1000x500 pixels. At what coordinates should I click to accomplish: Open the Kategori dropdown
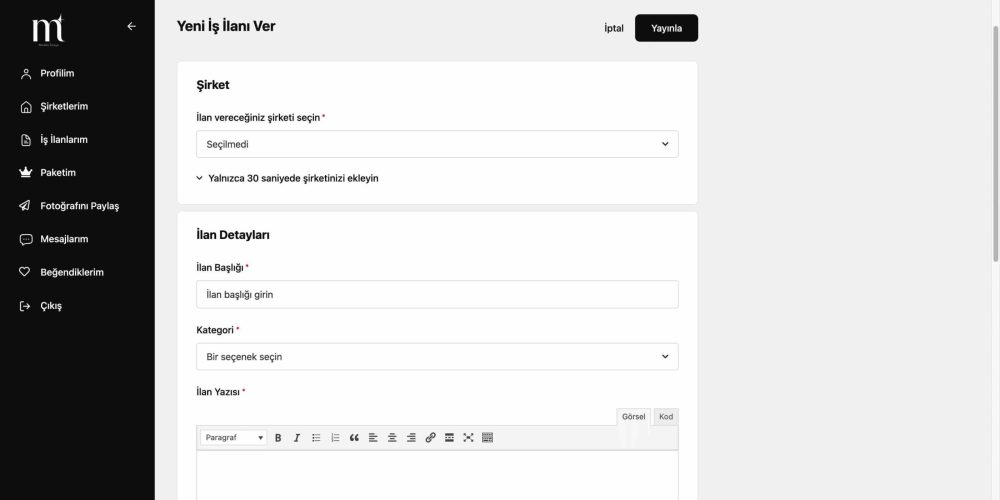click(x=437, y=356)
